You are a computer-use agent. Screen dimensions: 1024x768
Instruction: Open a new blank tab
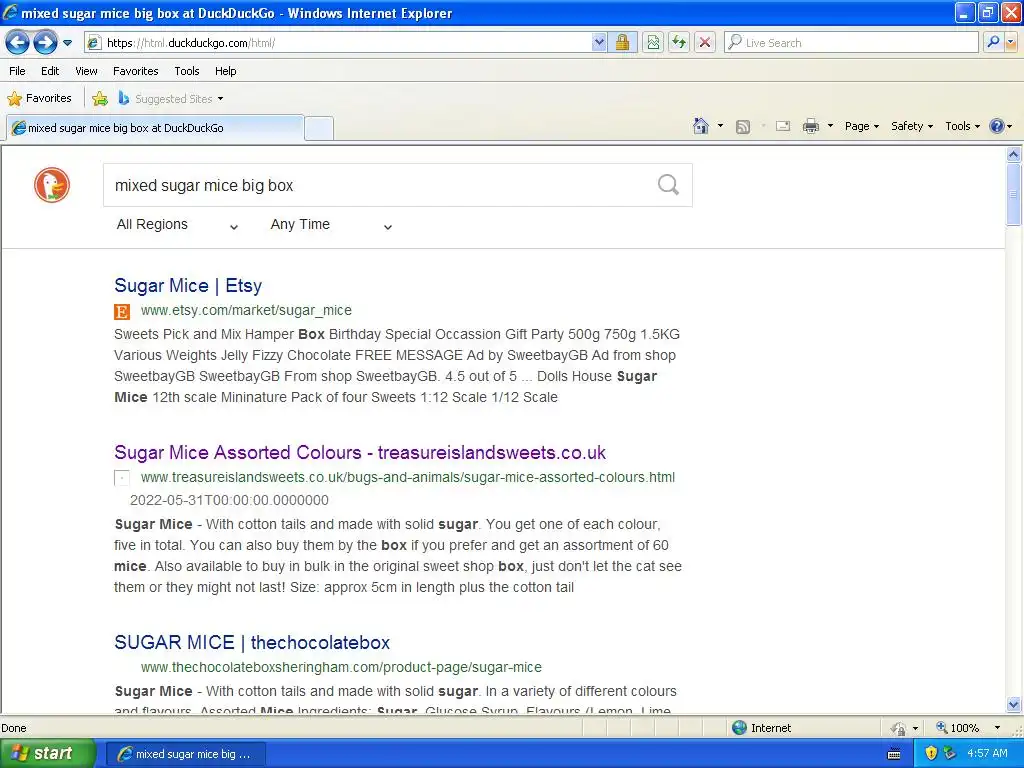[x=319, y=128]
